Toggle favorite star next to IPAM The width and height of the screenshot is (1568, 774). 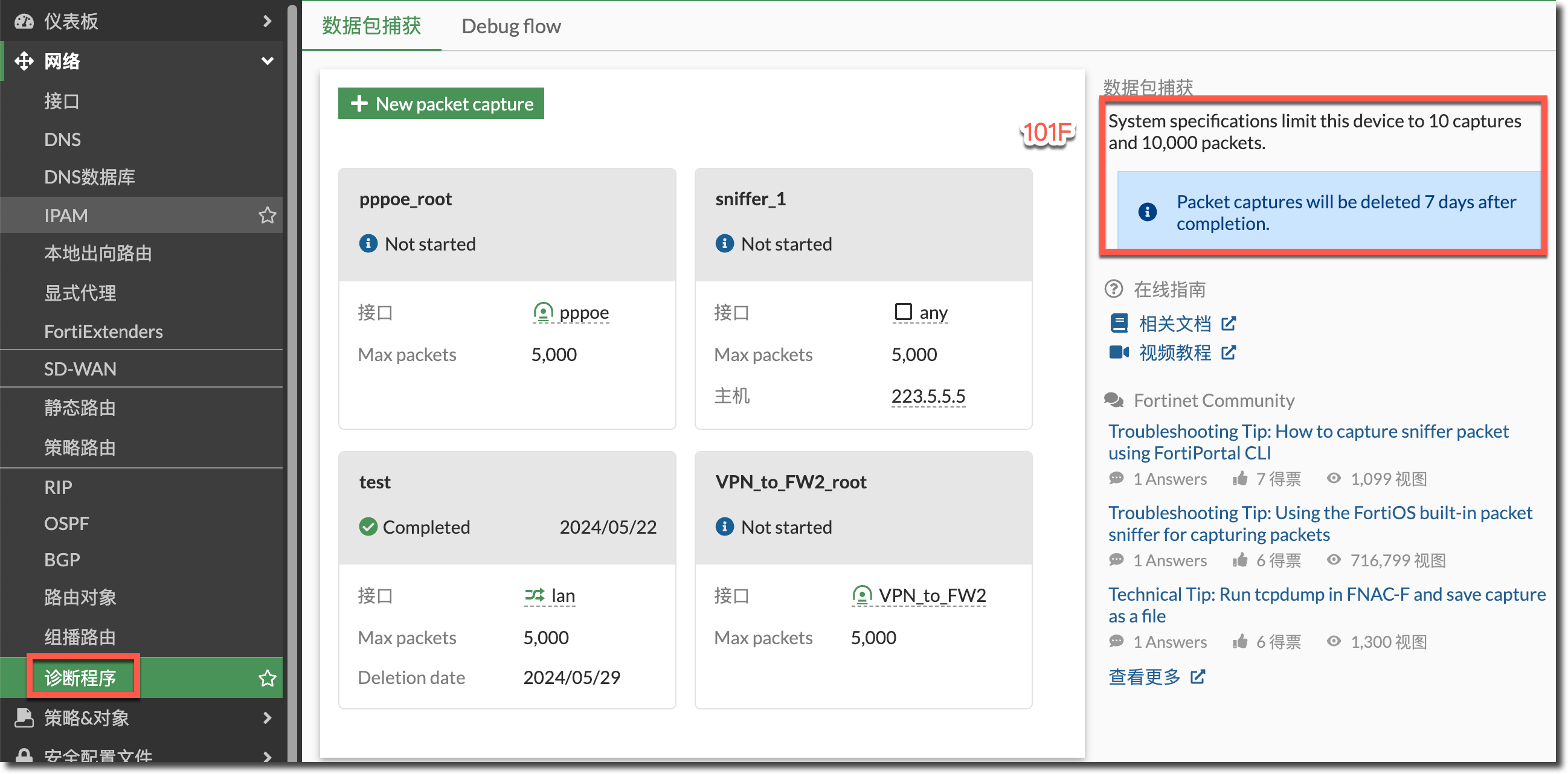click(267, 216)
